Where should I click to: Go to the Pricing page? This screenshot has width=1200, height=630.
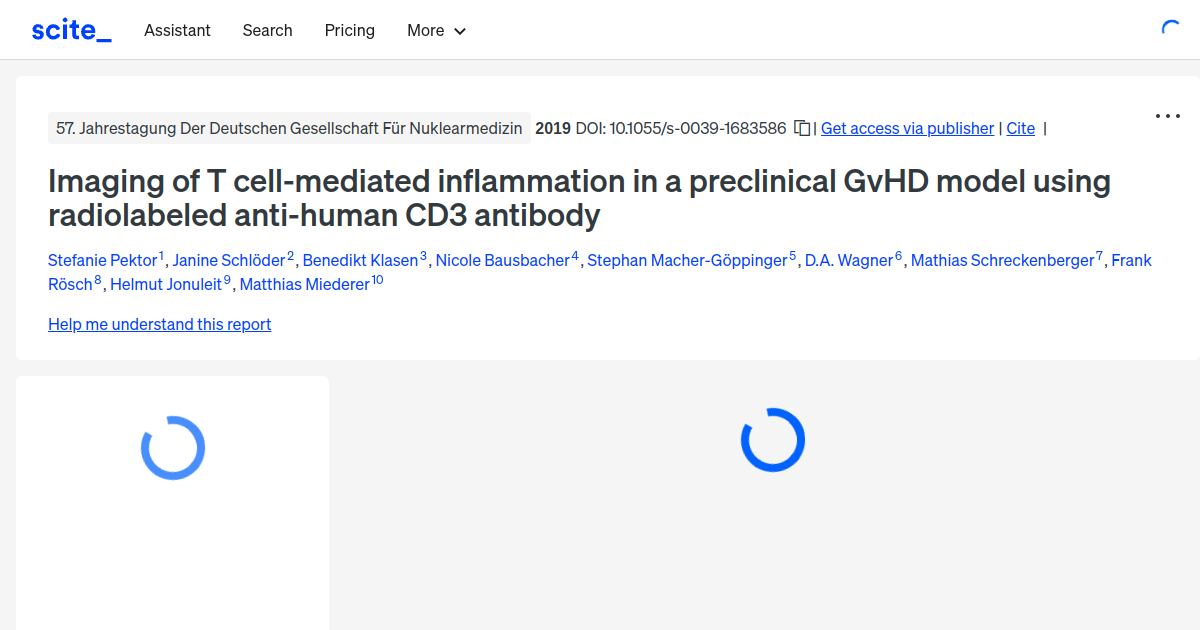coord(349,30)
